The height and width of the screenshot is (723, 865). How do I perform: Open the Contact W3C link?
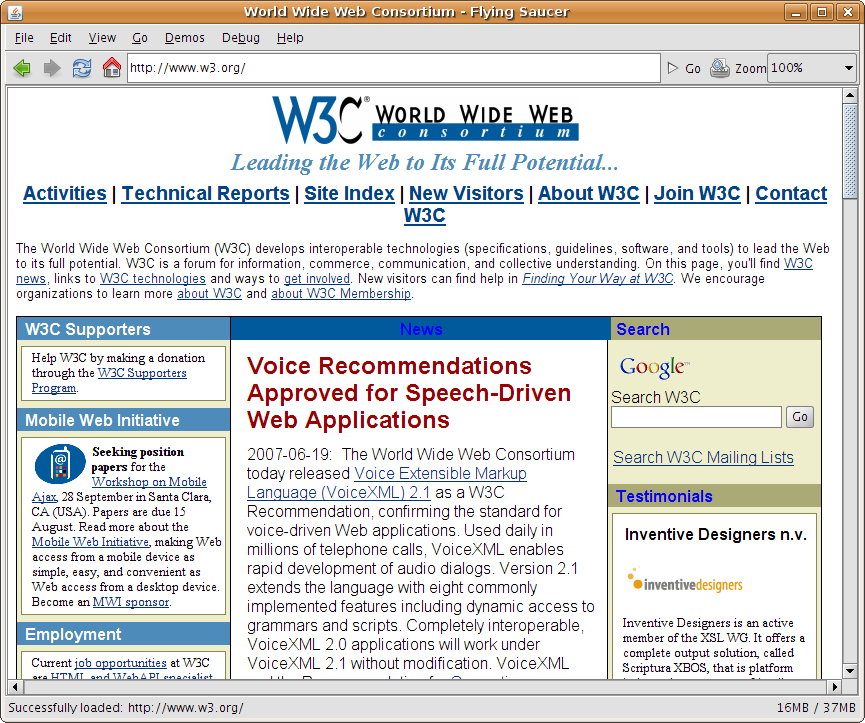click(x=791, y=194)
